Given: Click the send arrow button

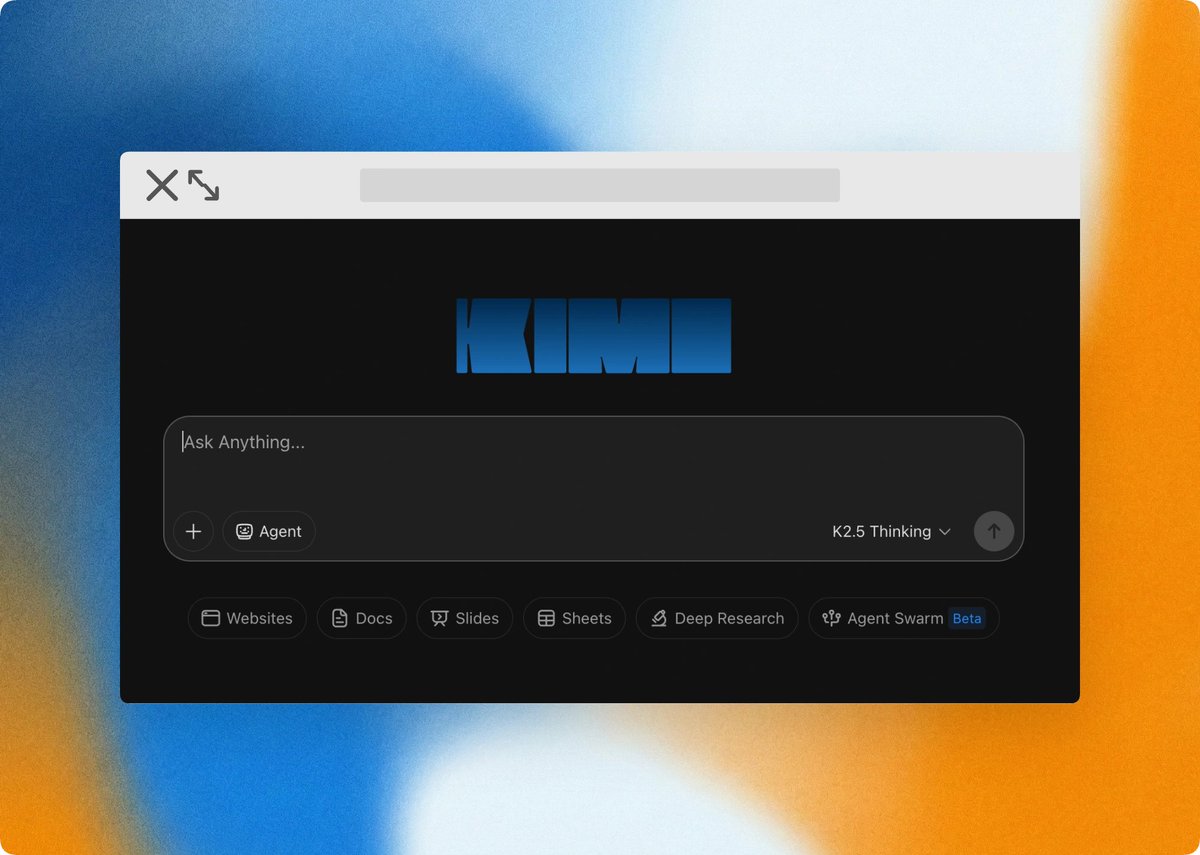Looking at the screenshot, I should 994,531.
